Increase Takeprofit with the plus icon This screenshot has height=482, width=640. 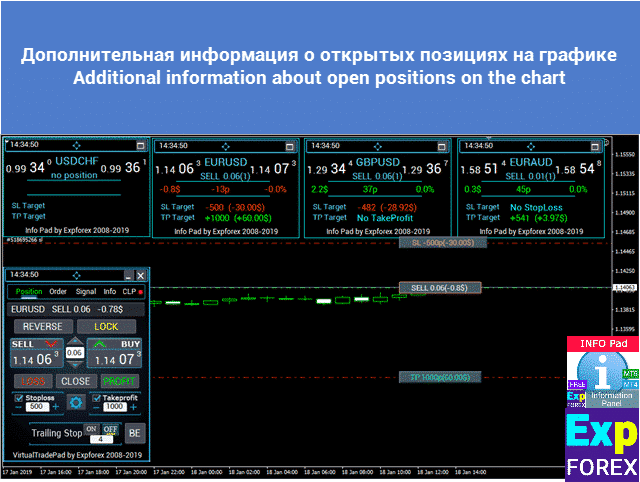(134, 408)
